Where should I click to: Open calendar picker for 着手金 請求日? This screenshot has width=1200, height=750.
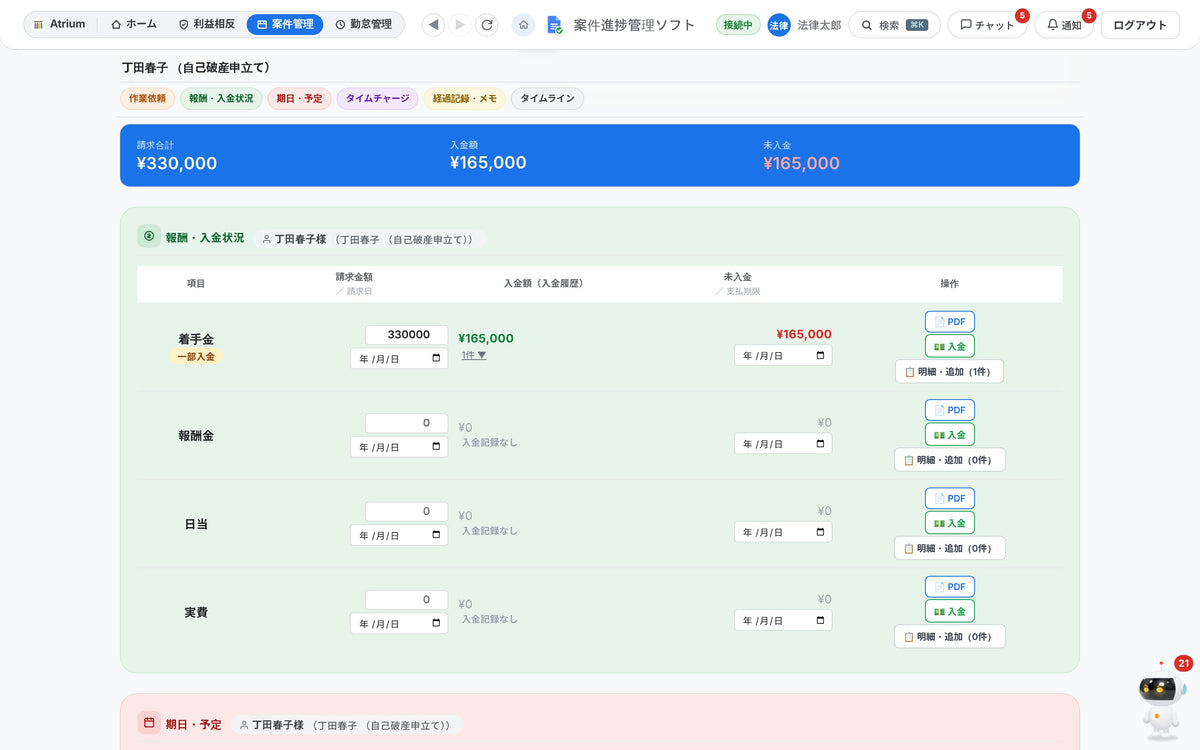click(436, 358)
